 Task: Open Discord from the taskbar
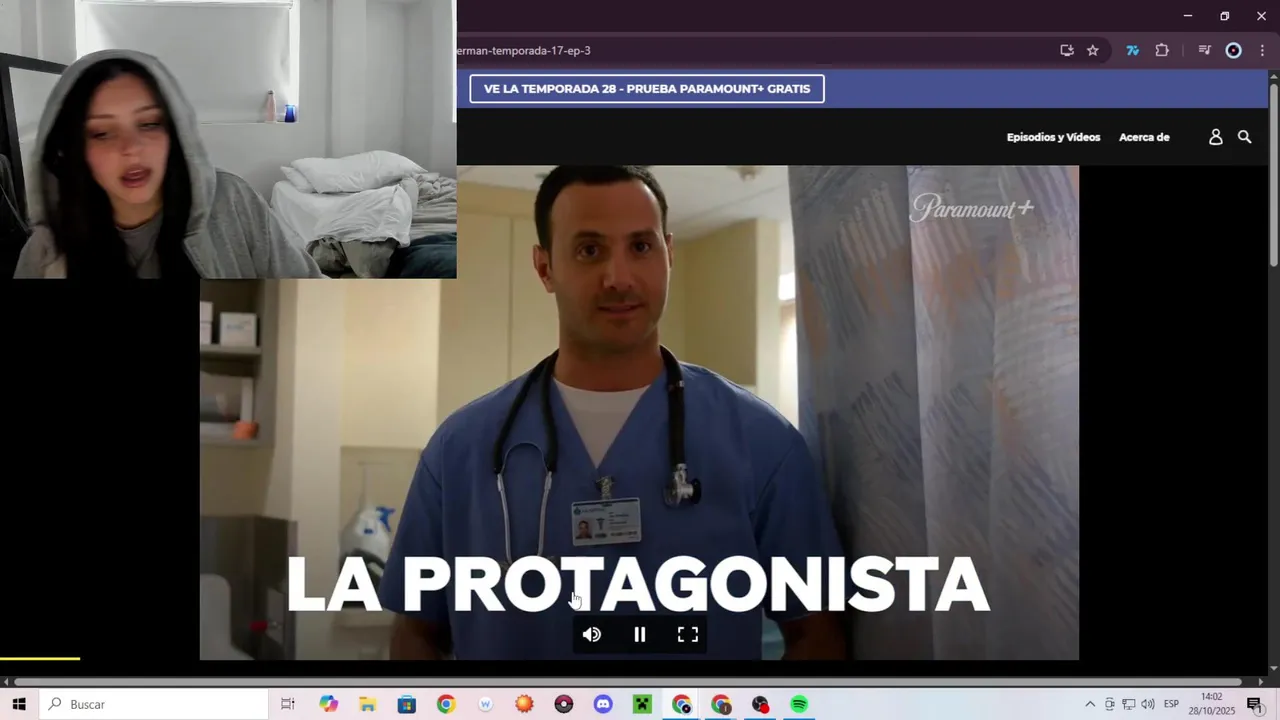point(603,704)
